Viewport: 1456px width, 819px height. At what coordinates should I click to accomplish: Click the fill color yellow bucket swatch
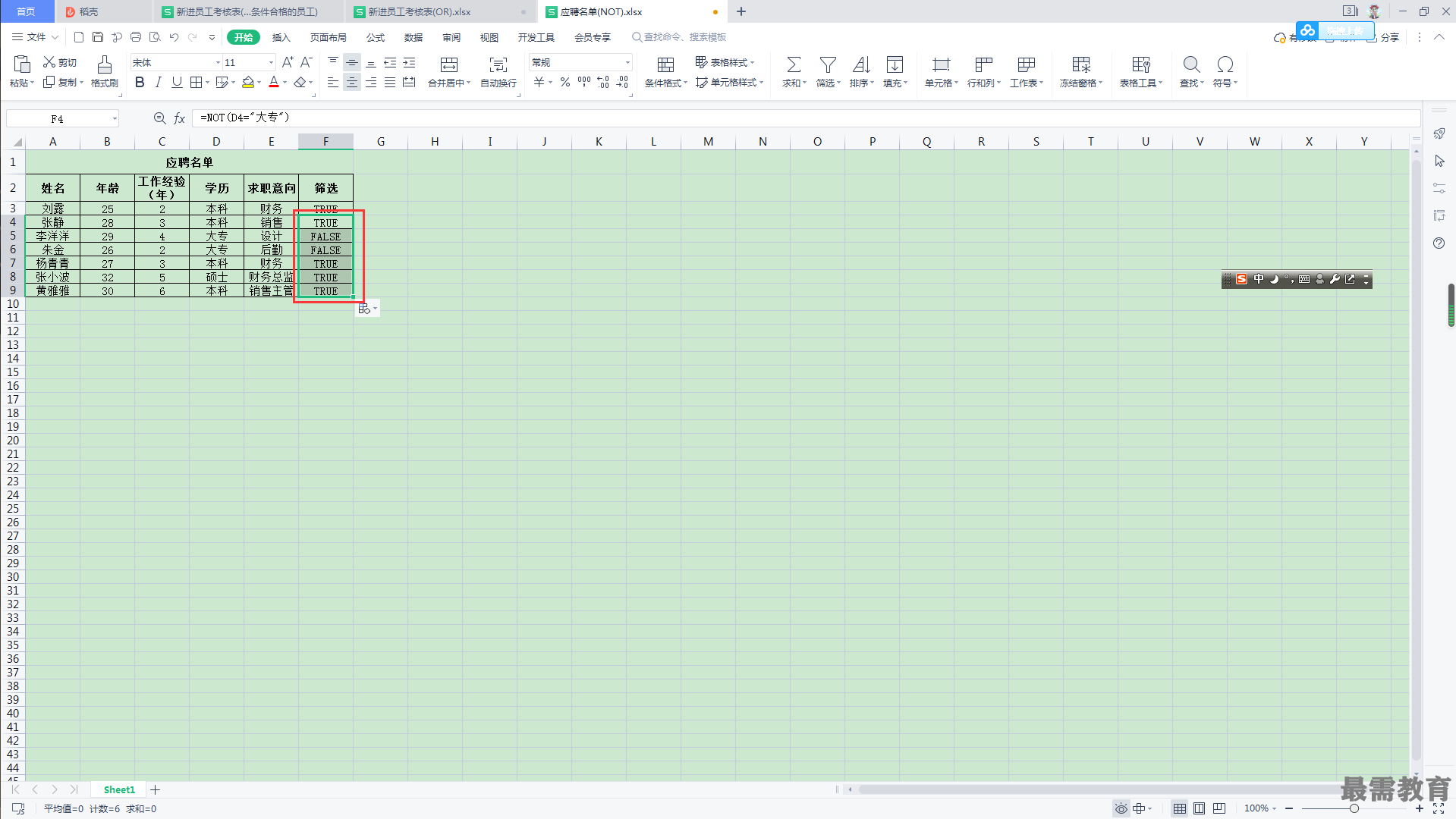coord(248,83)
